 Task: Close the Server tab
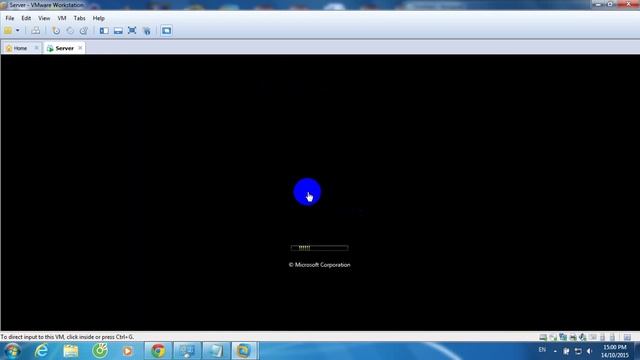pos(80,48)
